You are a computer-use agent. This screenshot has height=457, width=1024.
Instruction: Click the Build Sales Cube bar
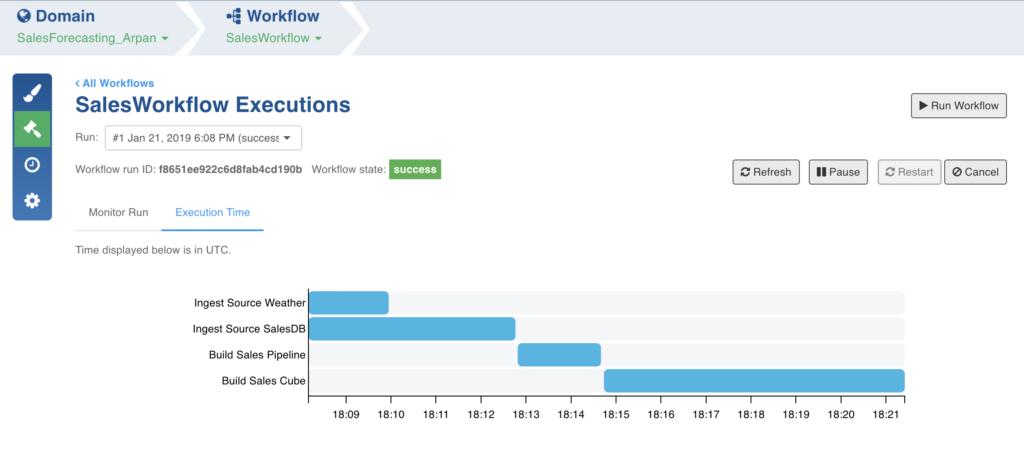click(x=754, y=381)
